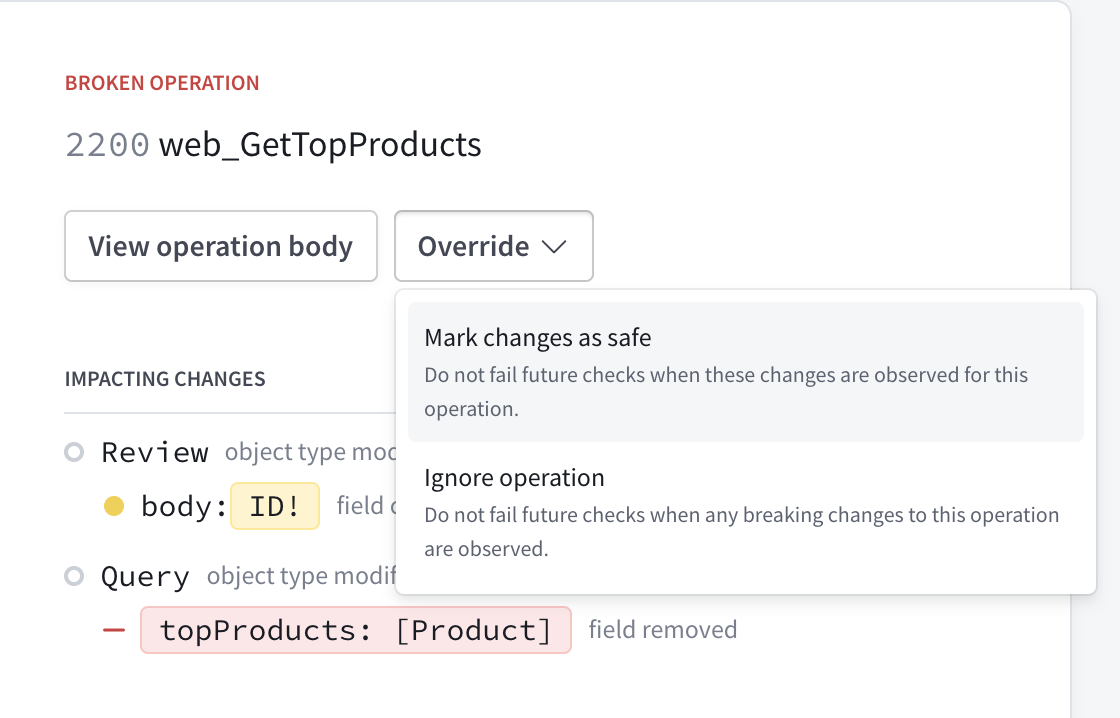Click the View operation body button
The image size is (1120, 718).
(220, 246)
